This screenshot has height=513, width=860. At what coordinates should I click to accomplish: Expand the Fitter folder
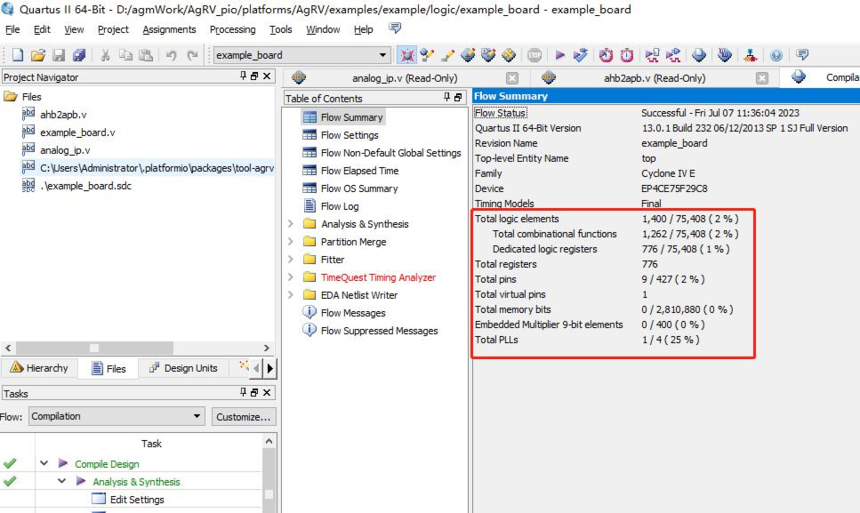click(291, 259)
